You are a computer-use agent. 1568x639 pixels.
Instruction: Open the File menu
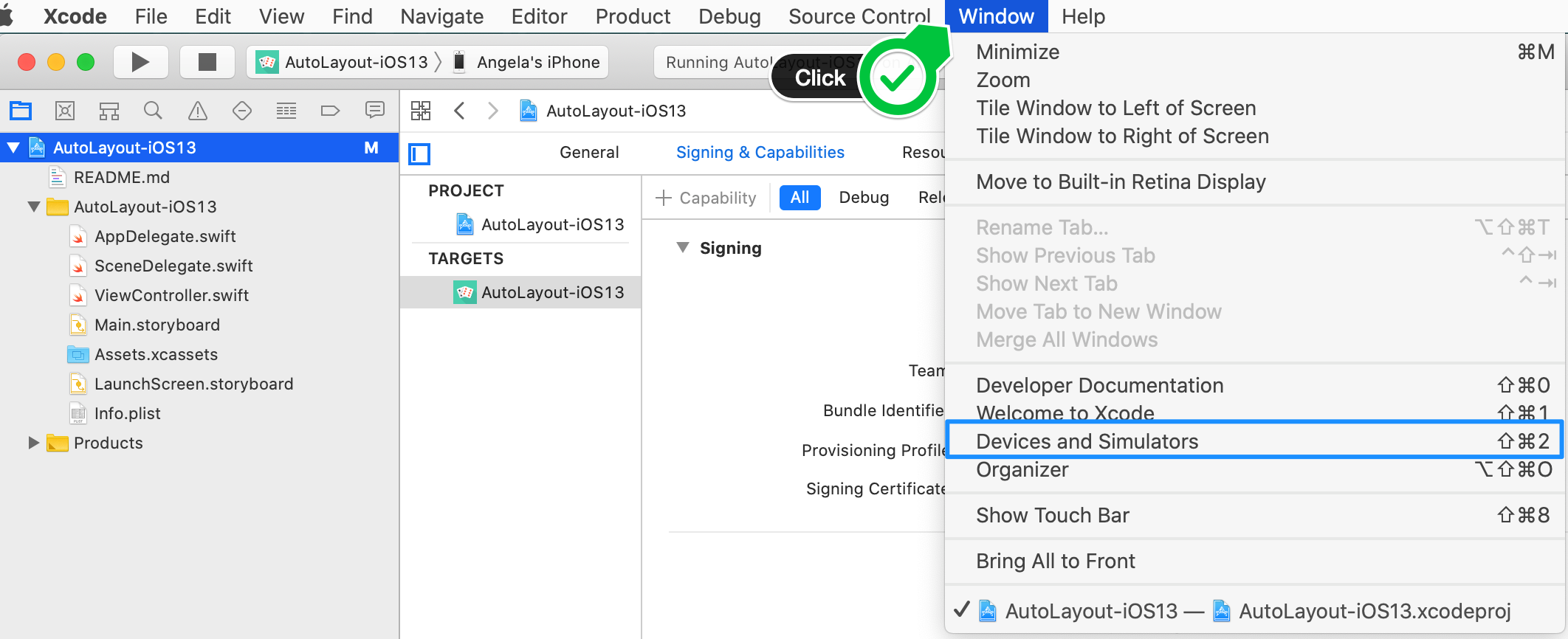(151, 16)
